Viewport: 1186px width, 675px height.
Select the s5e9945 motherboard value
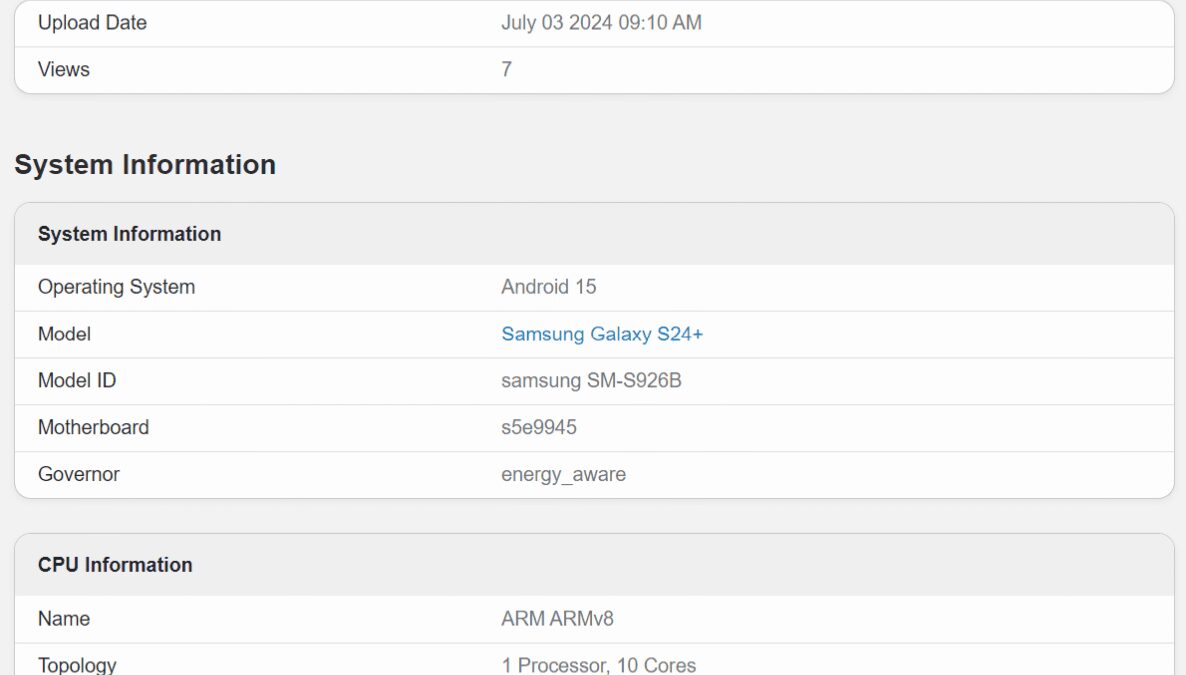[x=539, y=428]
